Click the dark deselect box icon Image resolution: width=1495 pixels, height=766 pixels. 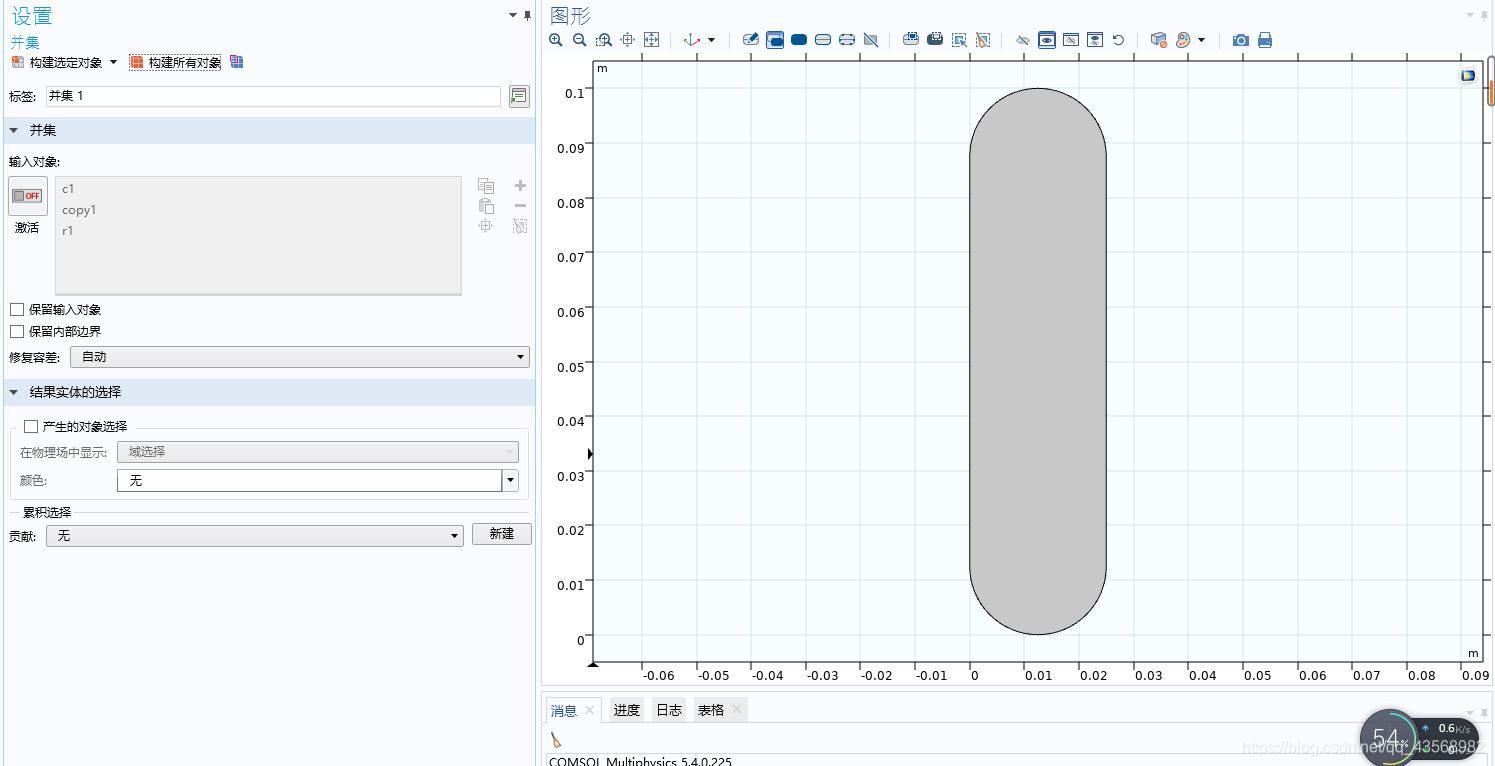(935, 40)
